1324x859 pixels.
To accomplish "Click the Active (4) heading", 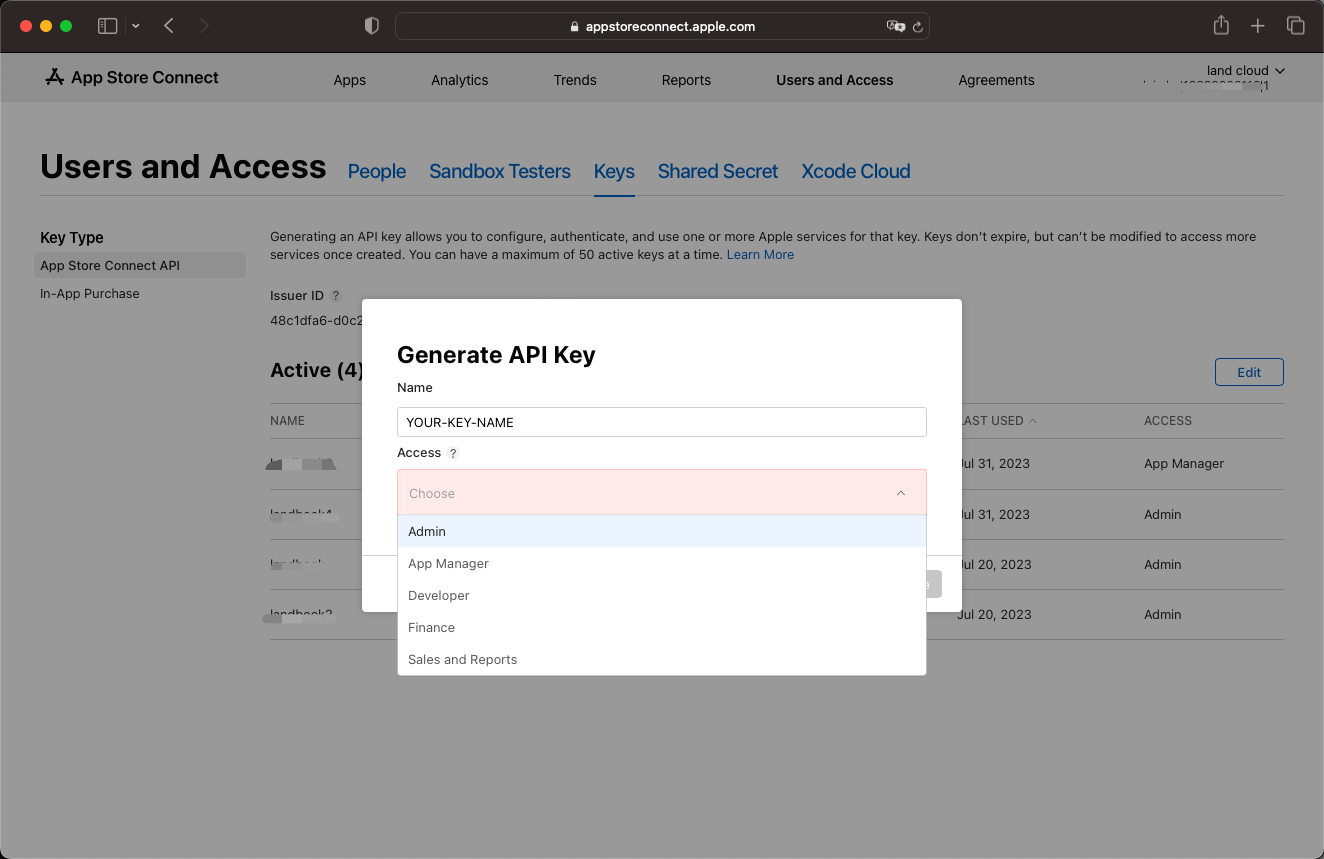I will (x=316, y=370).
